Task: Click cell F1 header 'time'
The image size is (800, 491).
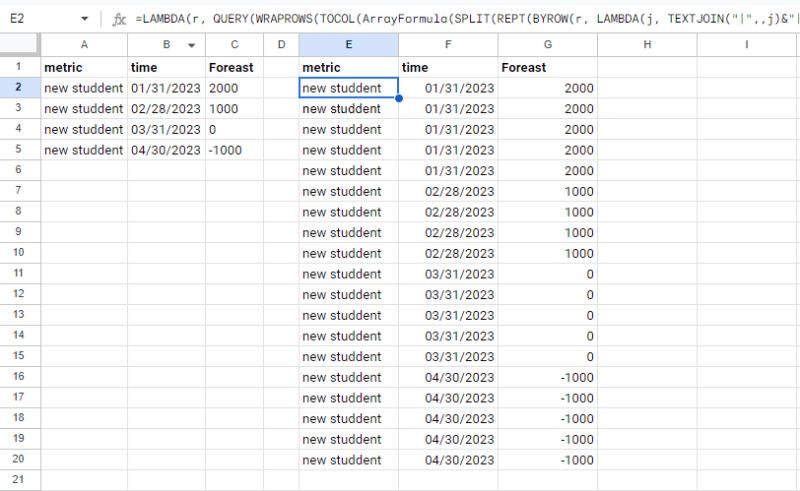Action: click(448, 67)
